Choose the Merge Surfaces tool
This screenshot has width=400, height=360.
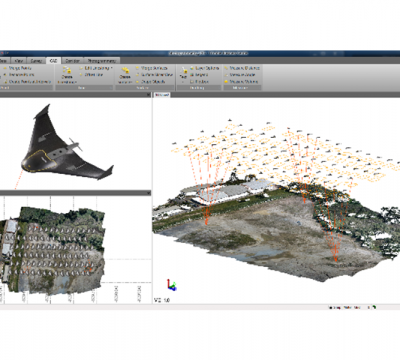point(152,68)
